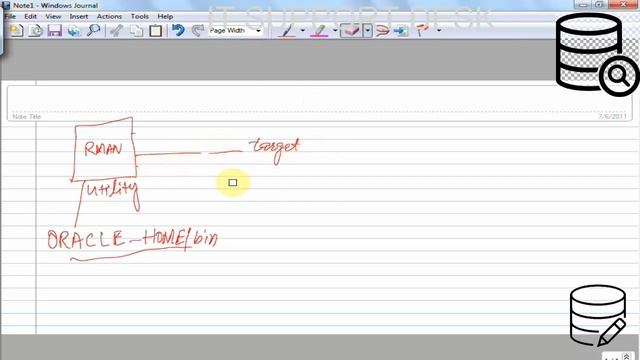Undo last stroke with blue arrow

[178, 30]
